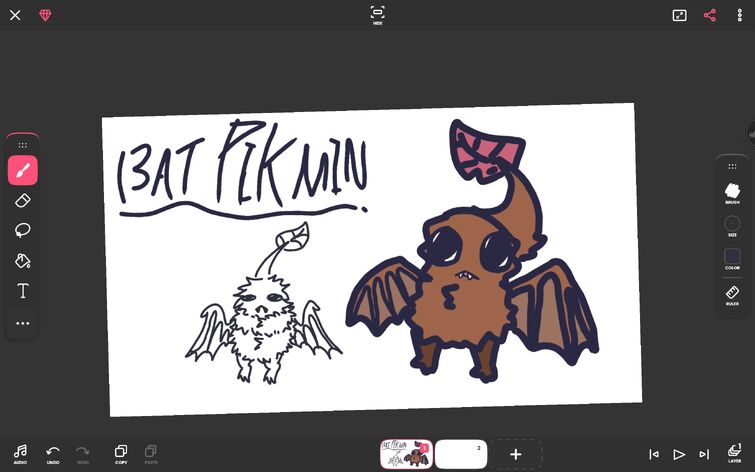Image resolution: width=755 pixels, height=472 pixels.
Task: Open the Color swatch picker
Action: (732, 259)
